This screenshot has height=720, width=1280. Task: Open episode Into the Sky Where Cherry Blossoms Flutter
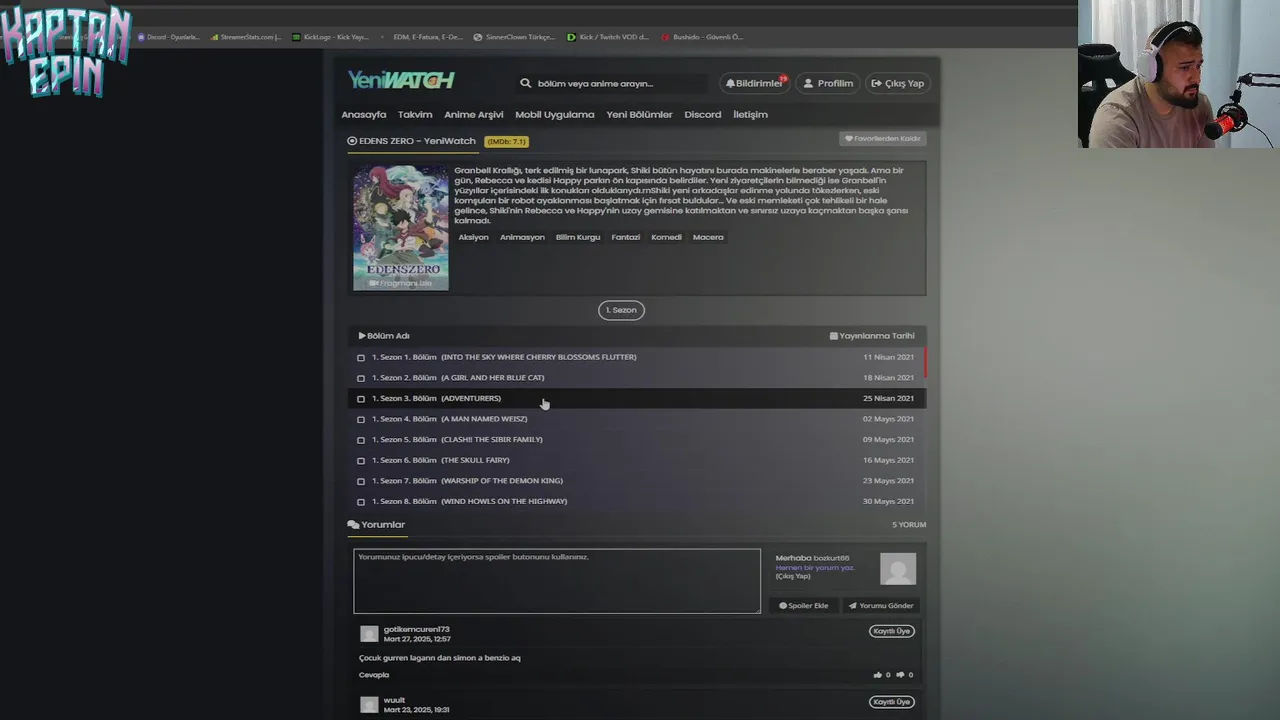coord(504,357)
